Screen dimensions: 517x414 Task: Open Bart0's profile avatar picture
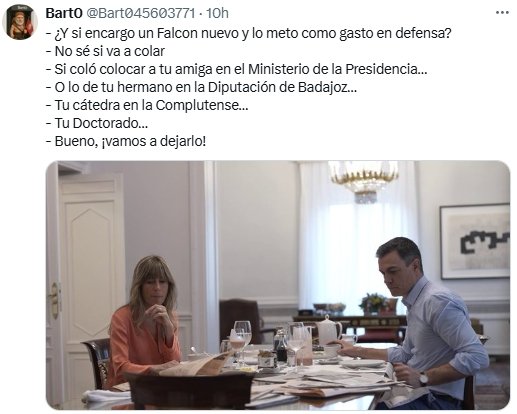20,22
